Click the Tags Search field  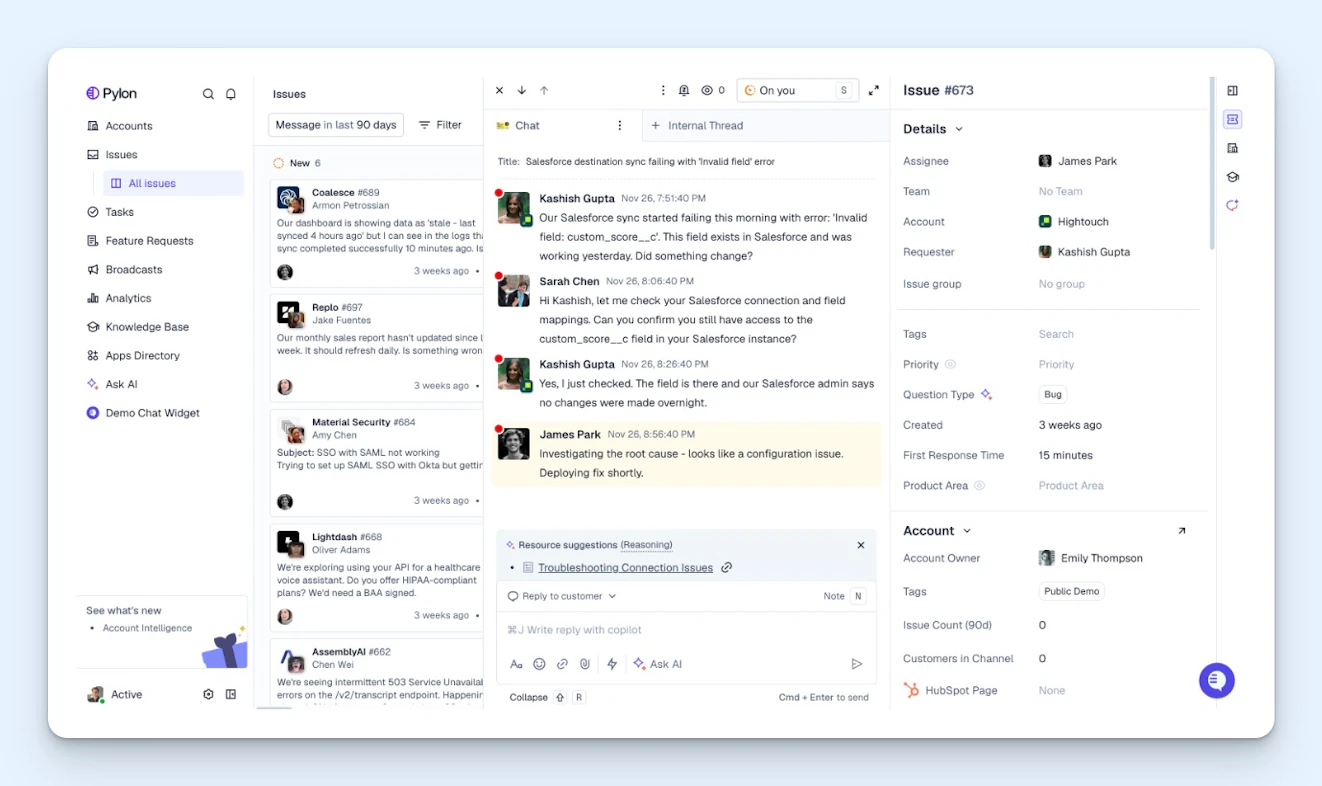[x=1056, y=334]
